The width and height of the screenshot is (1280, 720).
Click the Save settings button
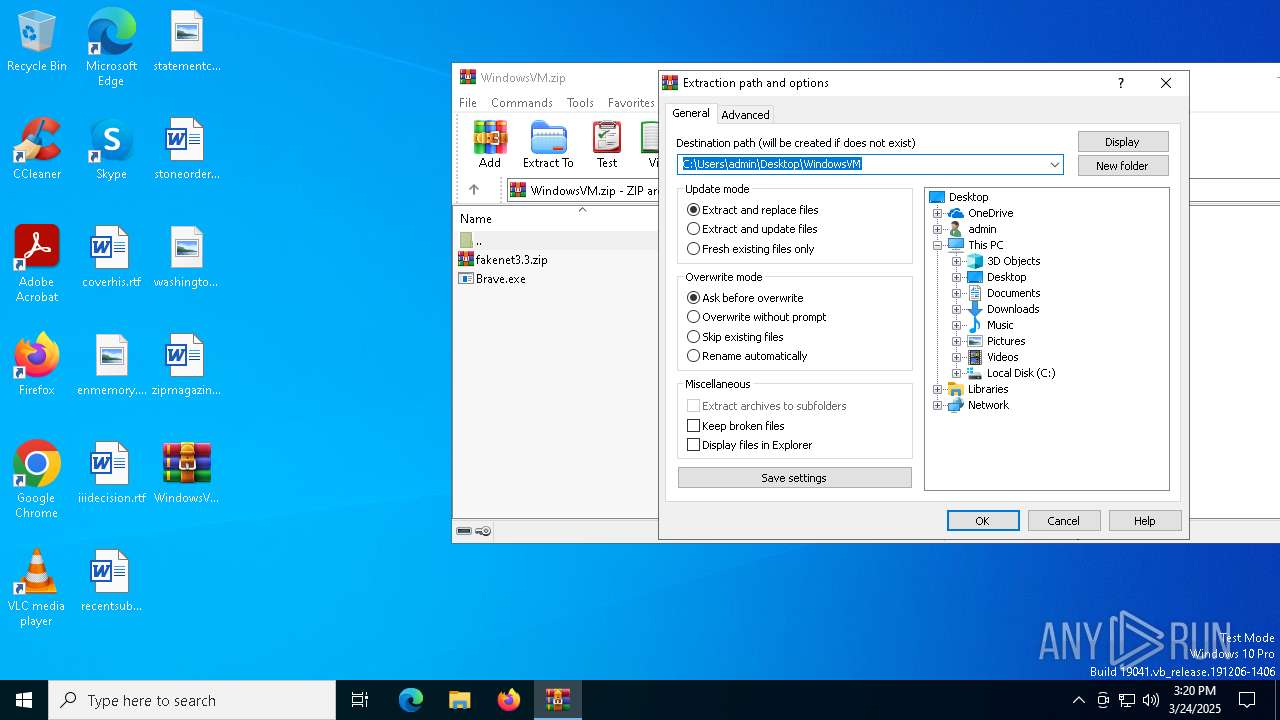point(795,478)
